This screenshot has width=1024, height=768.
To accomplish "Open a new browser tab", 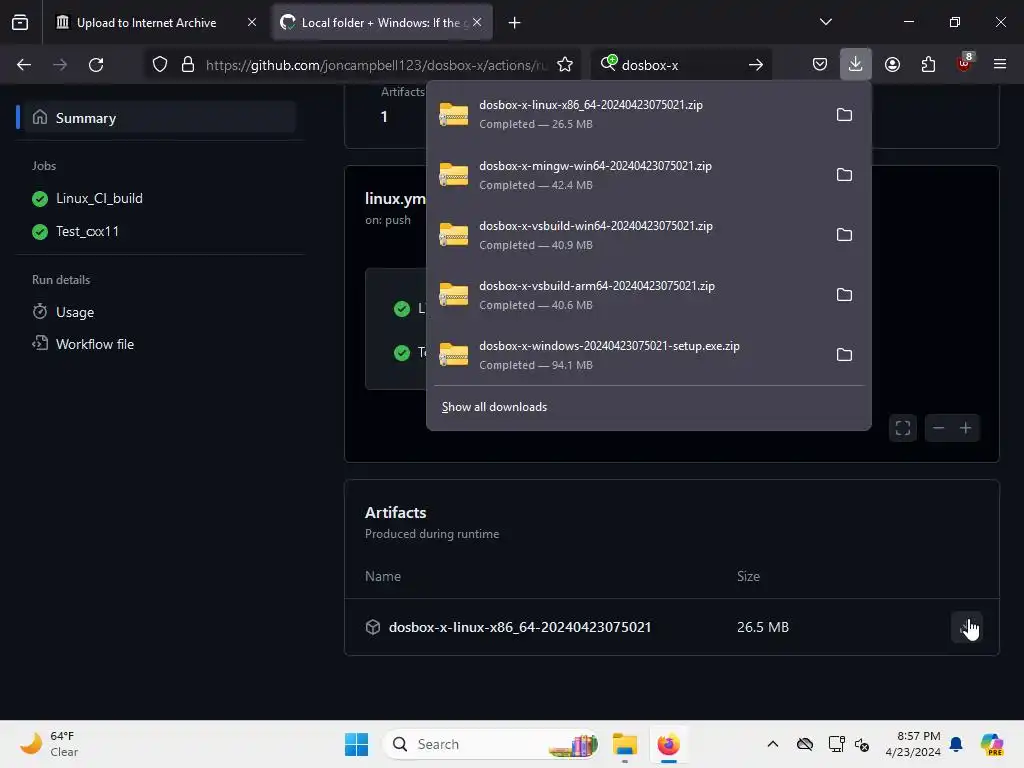I will tap(515, 23).
